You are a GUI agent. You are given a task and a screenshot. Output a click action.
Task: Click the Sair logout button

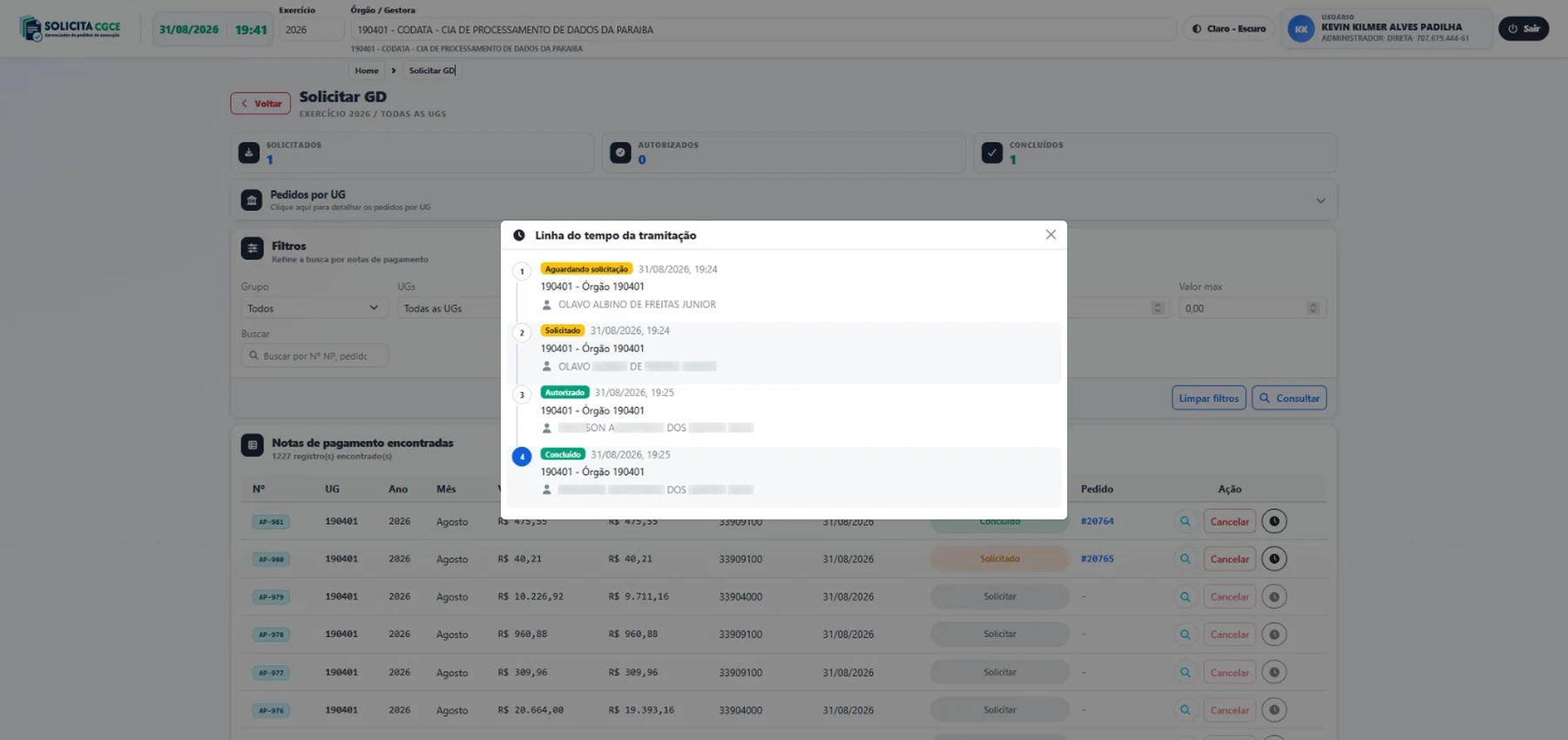point(1524,29)
